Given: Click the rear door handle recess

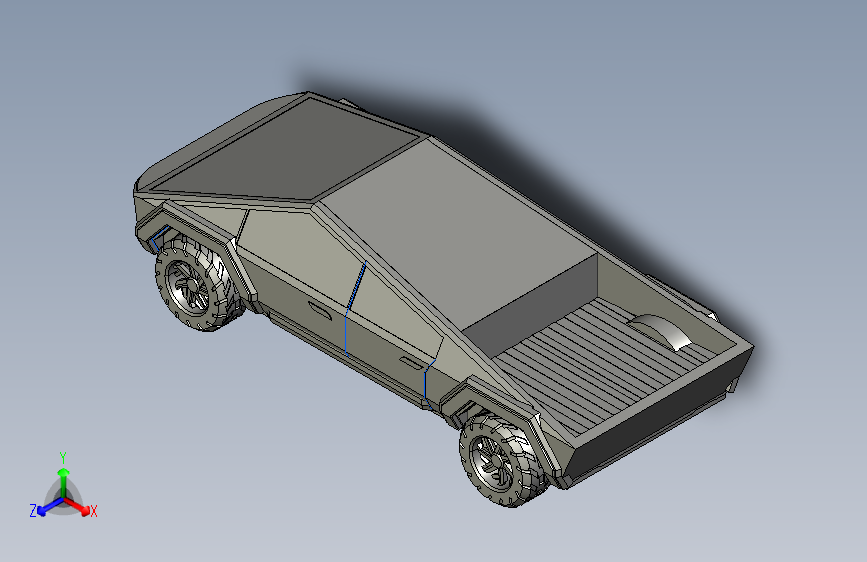Looking at the screenshot, I should tap(410, 363).
